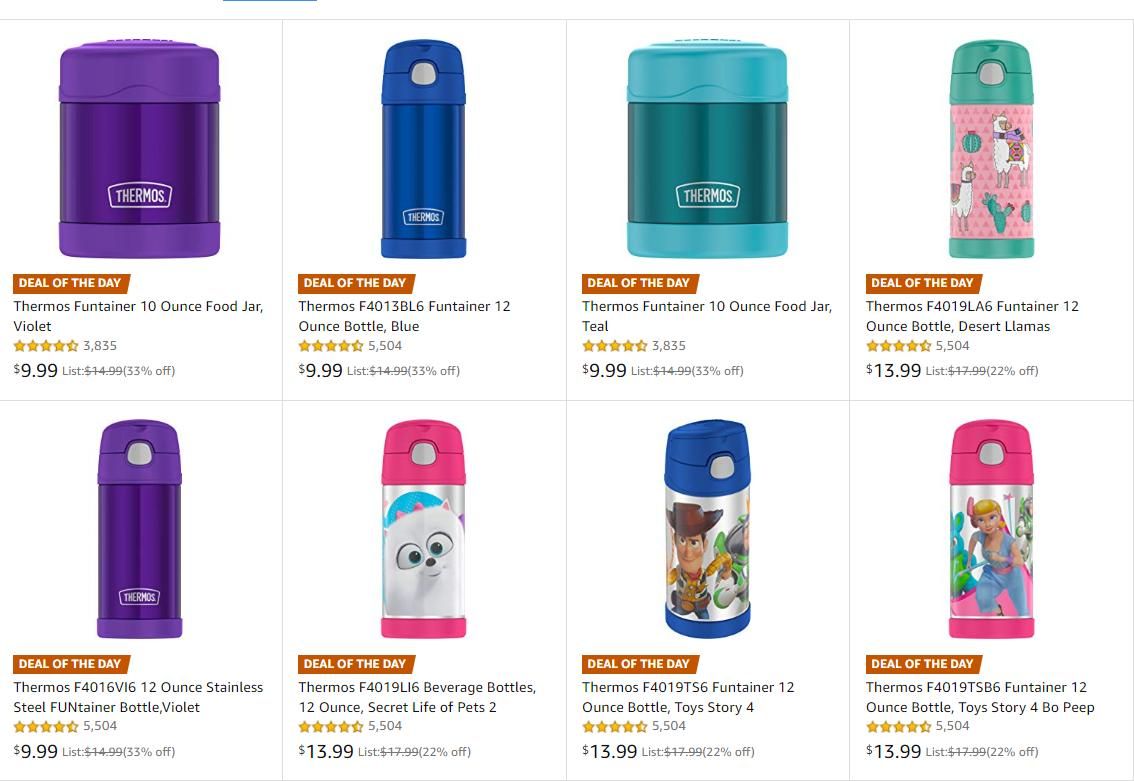The image size is (1134, 781).
Task: Open the teal Thermos food jar image
Action: [707, 149]
